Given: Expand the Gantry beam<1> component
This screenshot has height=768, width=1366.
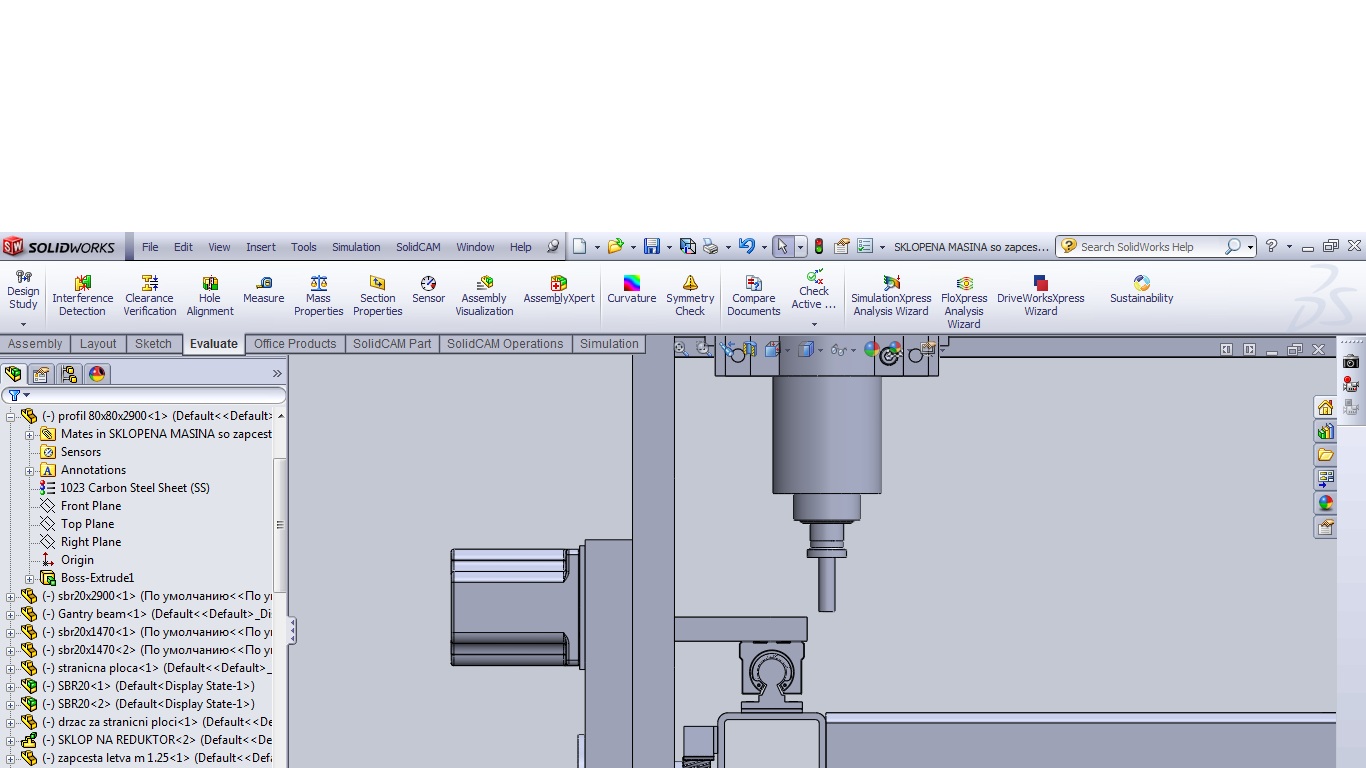Looking at the screenshot, I should tap(11, 614).
